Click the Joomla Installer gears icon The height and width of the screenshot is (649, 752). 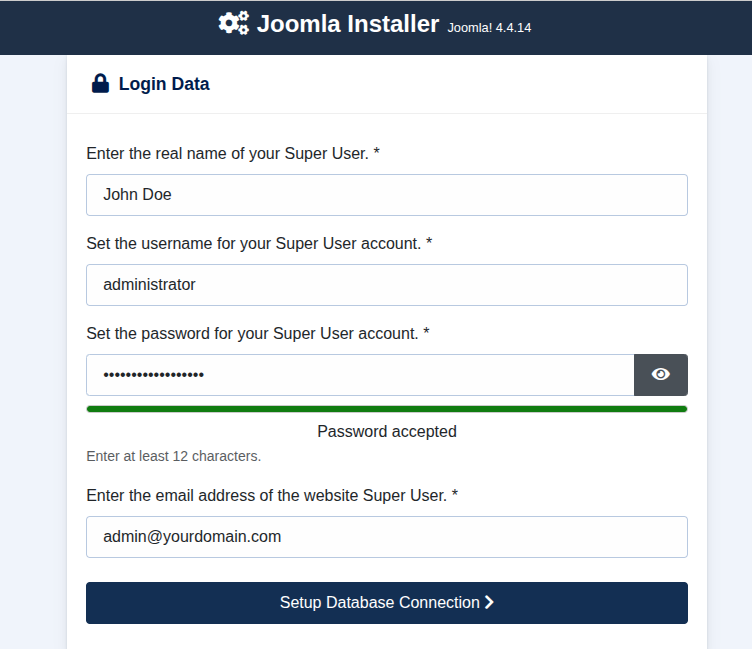click(234, 23)
